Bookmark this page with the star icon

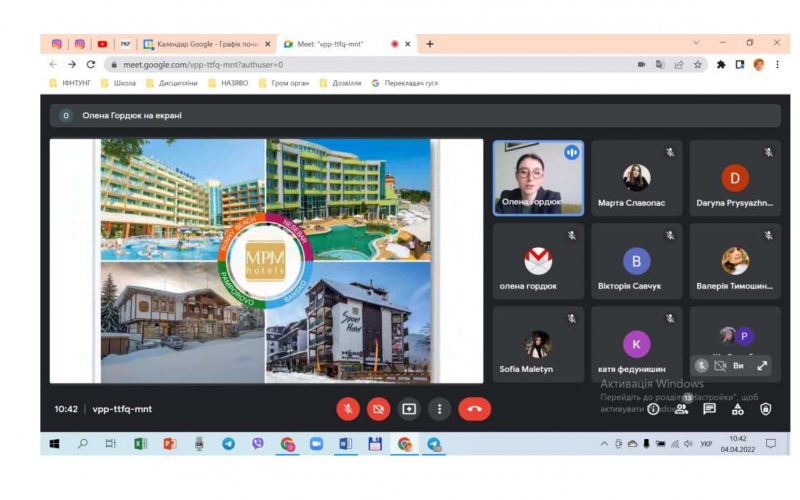697,65
